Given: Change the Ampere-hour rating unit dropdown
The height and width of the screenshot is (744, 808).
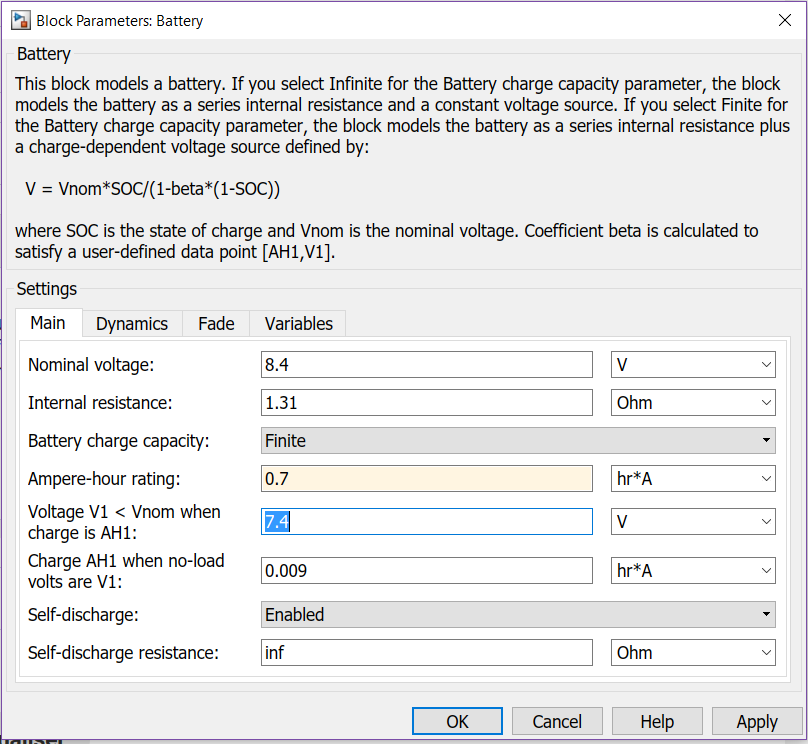Looking at the screenshot, I should 693,478.
